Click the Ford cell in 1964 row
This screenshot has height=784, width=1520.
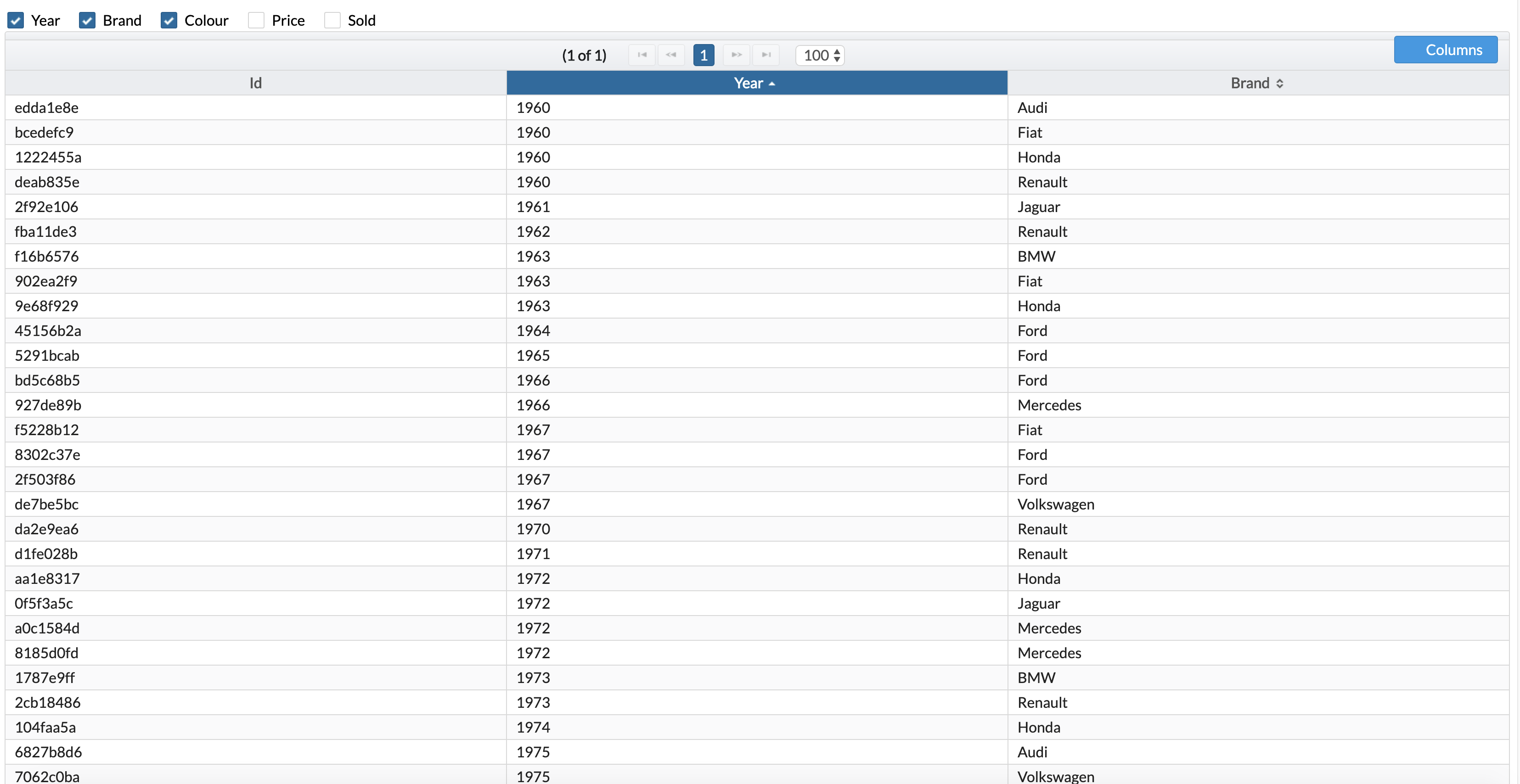click(x=1258, y=331)
